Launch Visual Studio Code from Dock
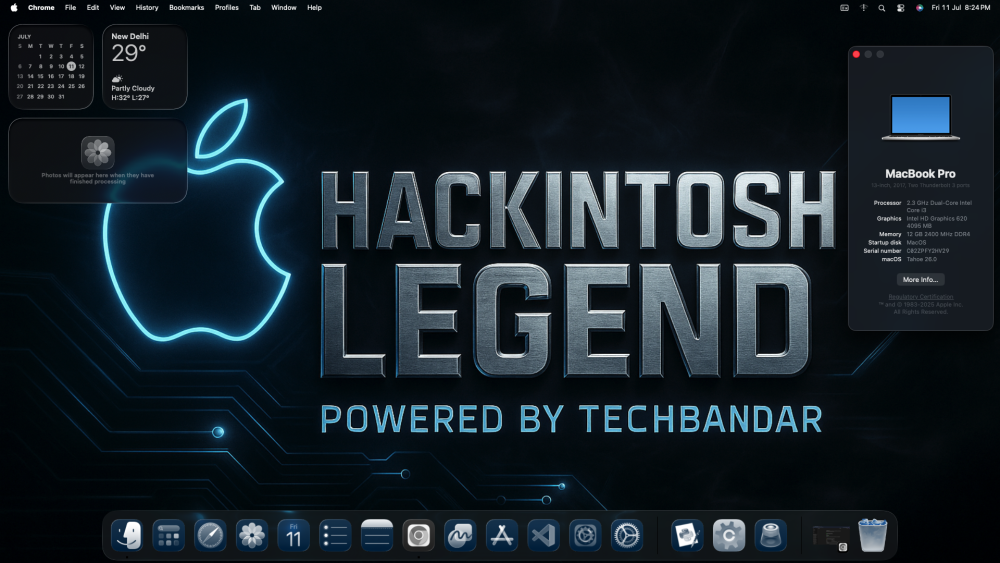The height and width of the screenshot is (563, 1000). [543, 535]
